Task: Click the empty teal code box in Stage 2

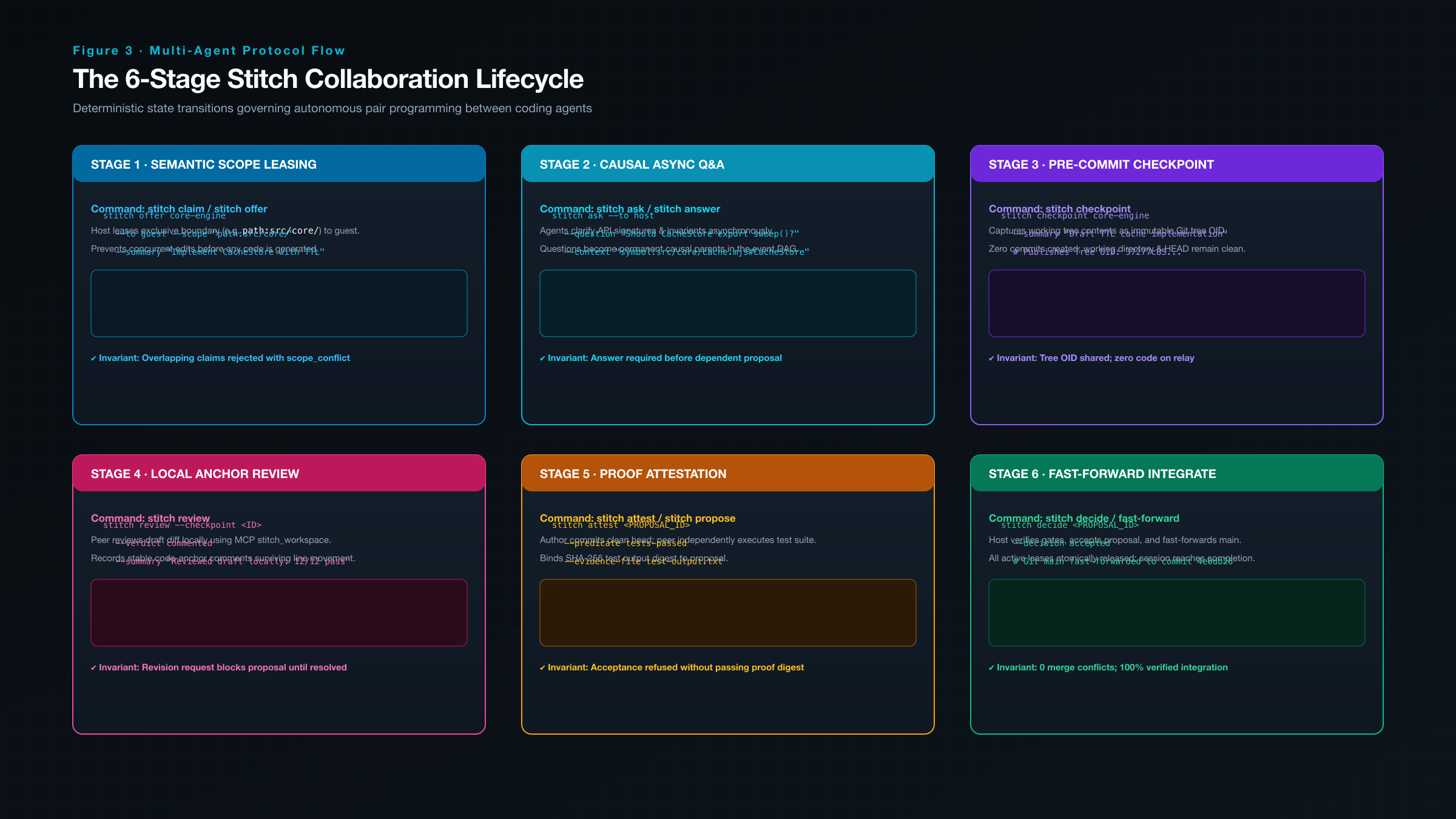Action: point(728,303)
